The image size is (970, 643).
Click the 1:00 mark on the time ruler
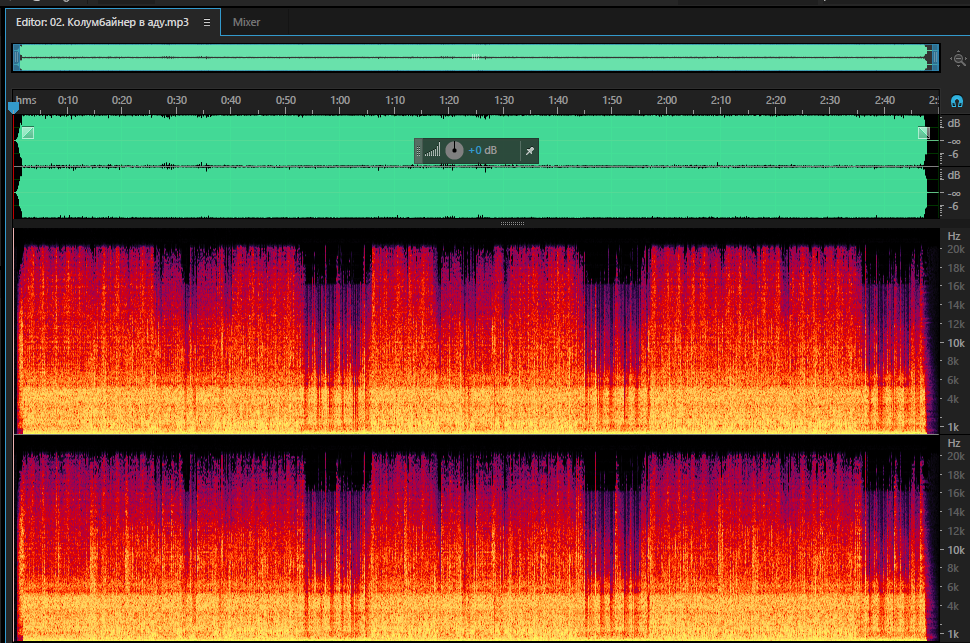point(340,100)
